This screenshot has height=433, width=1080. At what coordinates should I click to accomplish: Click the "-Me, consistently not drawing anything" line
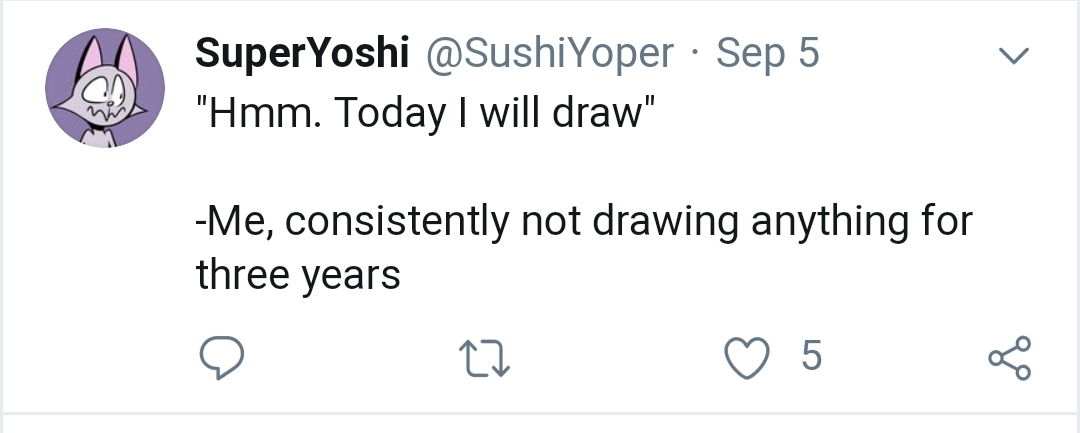582,221
